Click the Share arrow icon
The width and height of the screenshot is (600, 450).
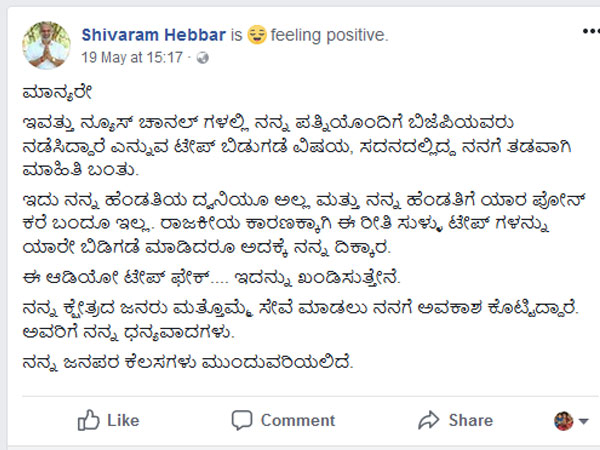[x=429, y=420]
